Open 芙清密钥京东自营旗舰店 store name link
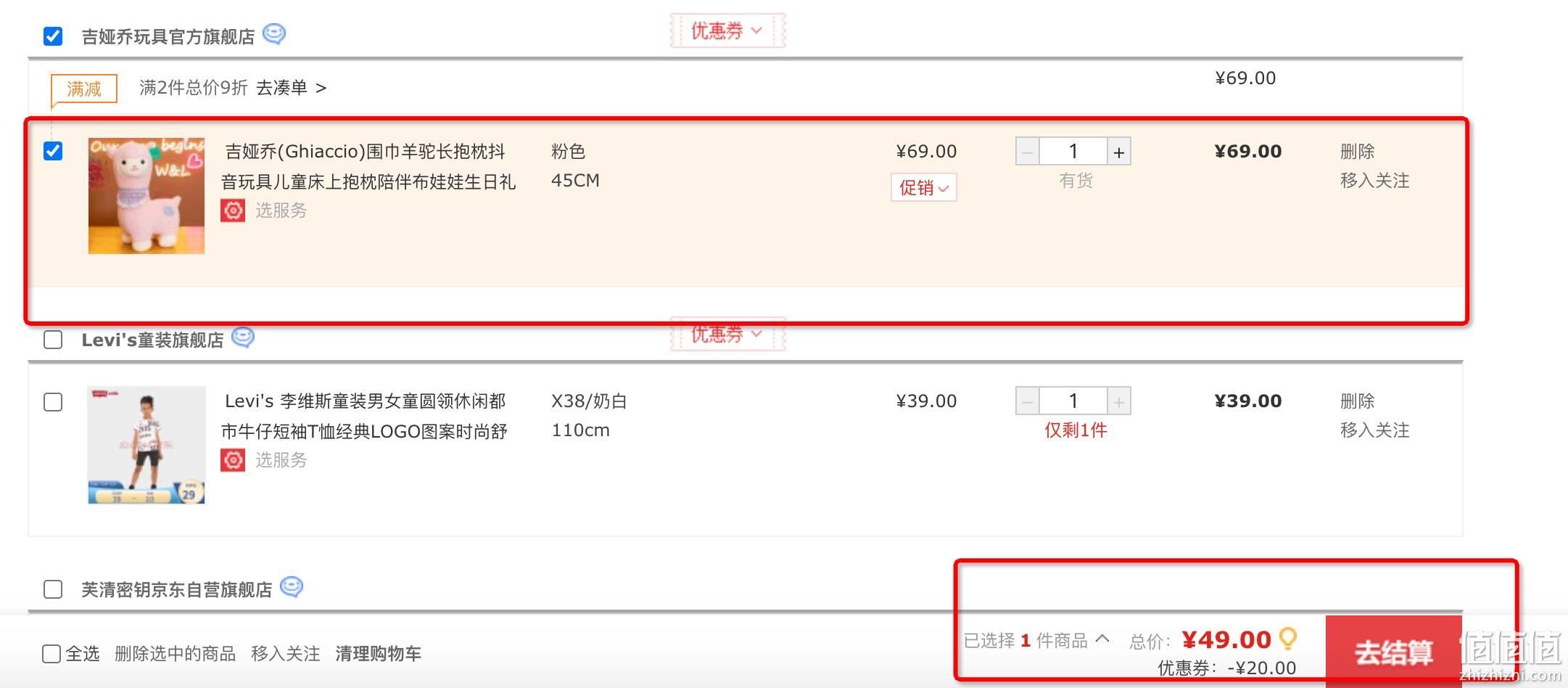The image size is (1568, 688). (x=177, y=590)
